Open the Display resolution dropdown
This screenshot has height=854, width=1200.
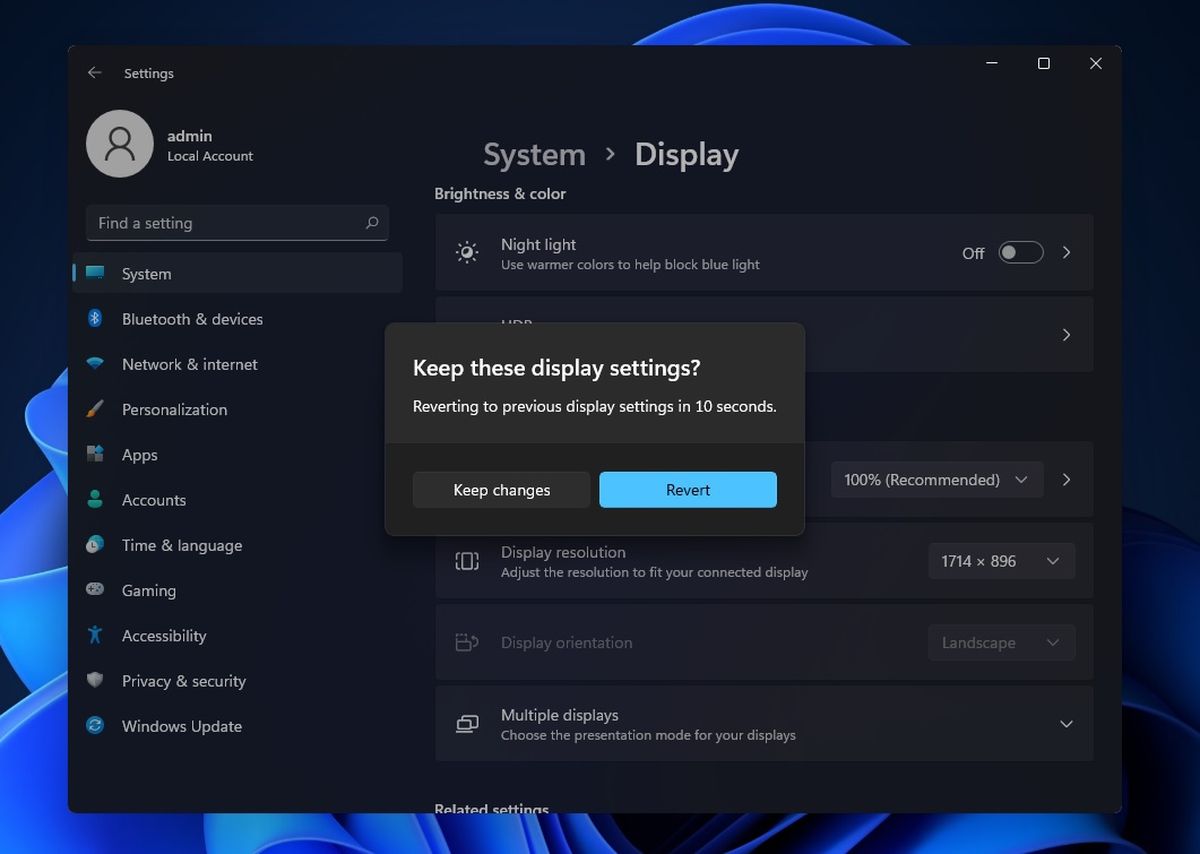click(1001, 561)
